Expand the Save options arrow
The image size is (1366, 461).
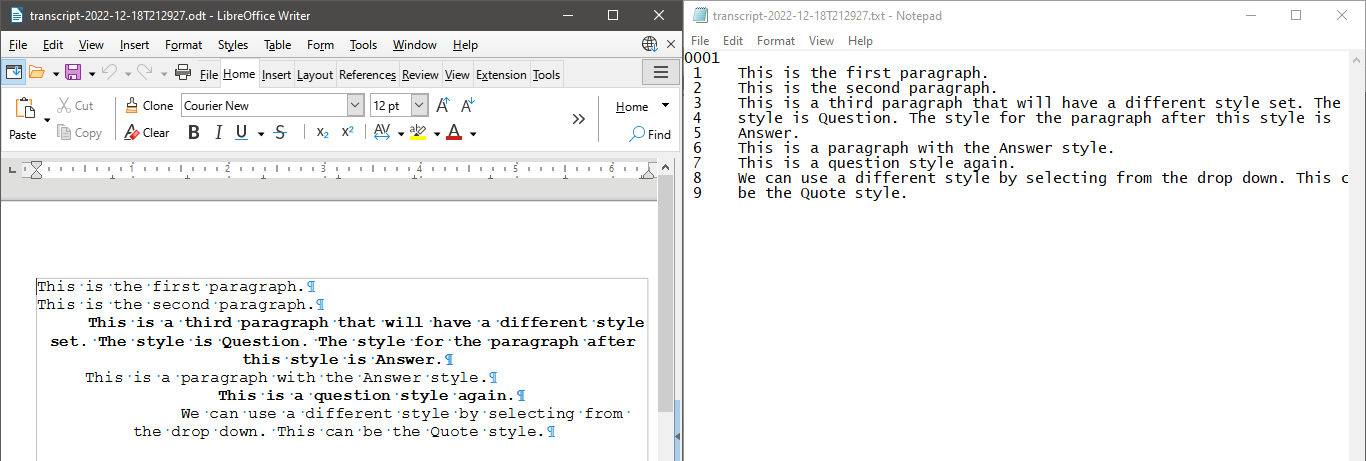pos(90,73)
